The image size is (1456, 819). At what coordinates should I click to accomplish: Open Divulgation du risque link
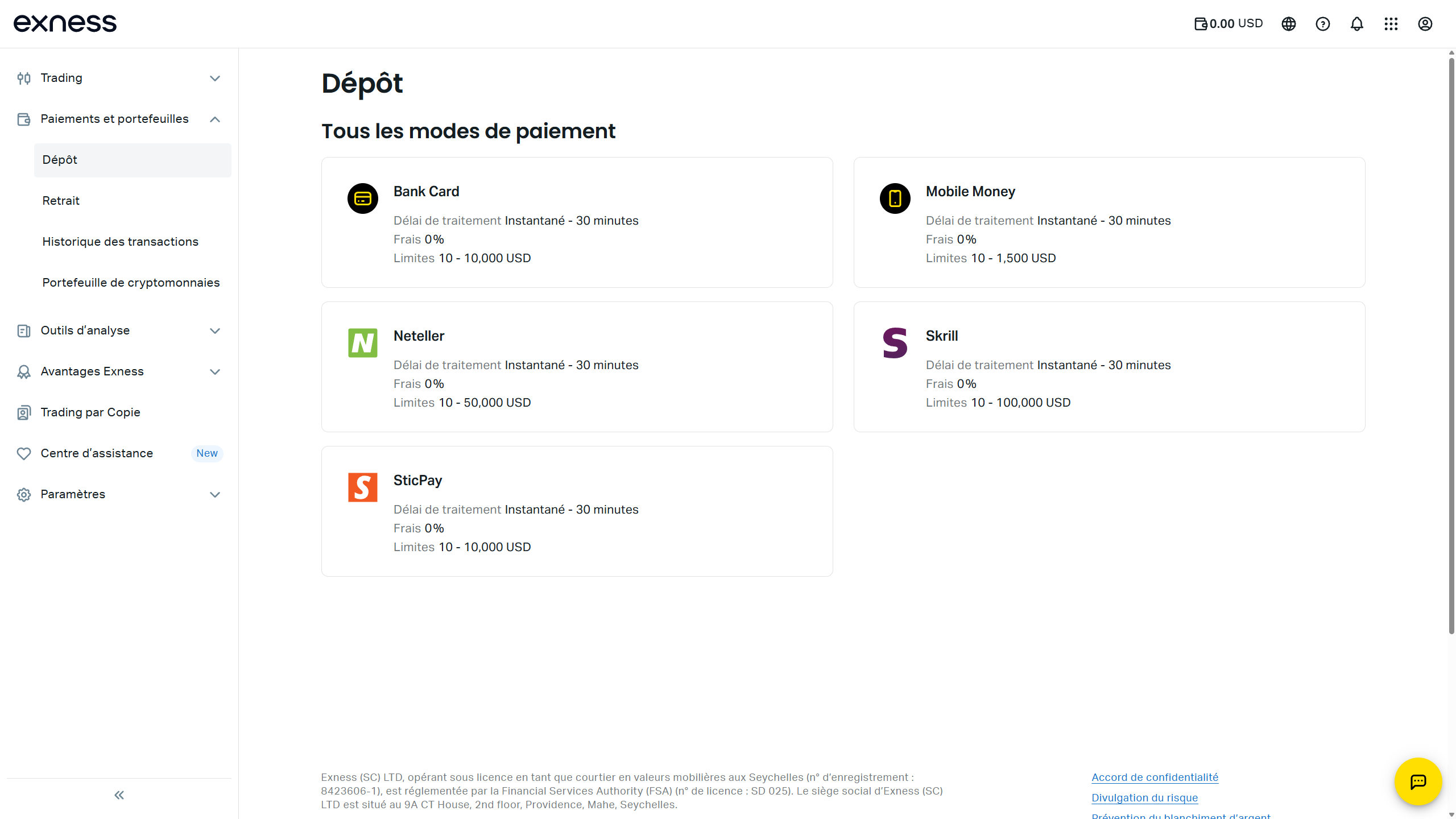tap(1145, 798)
